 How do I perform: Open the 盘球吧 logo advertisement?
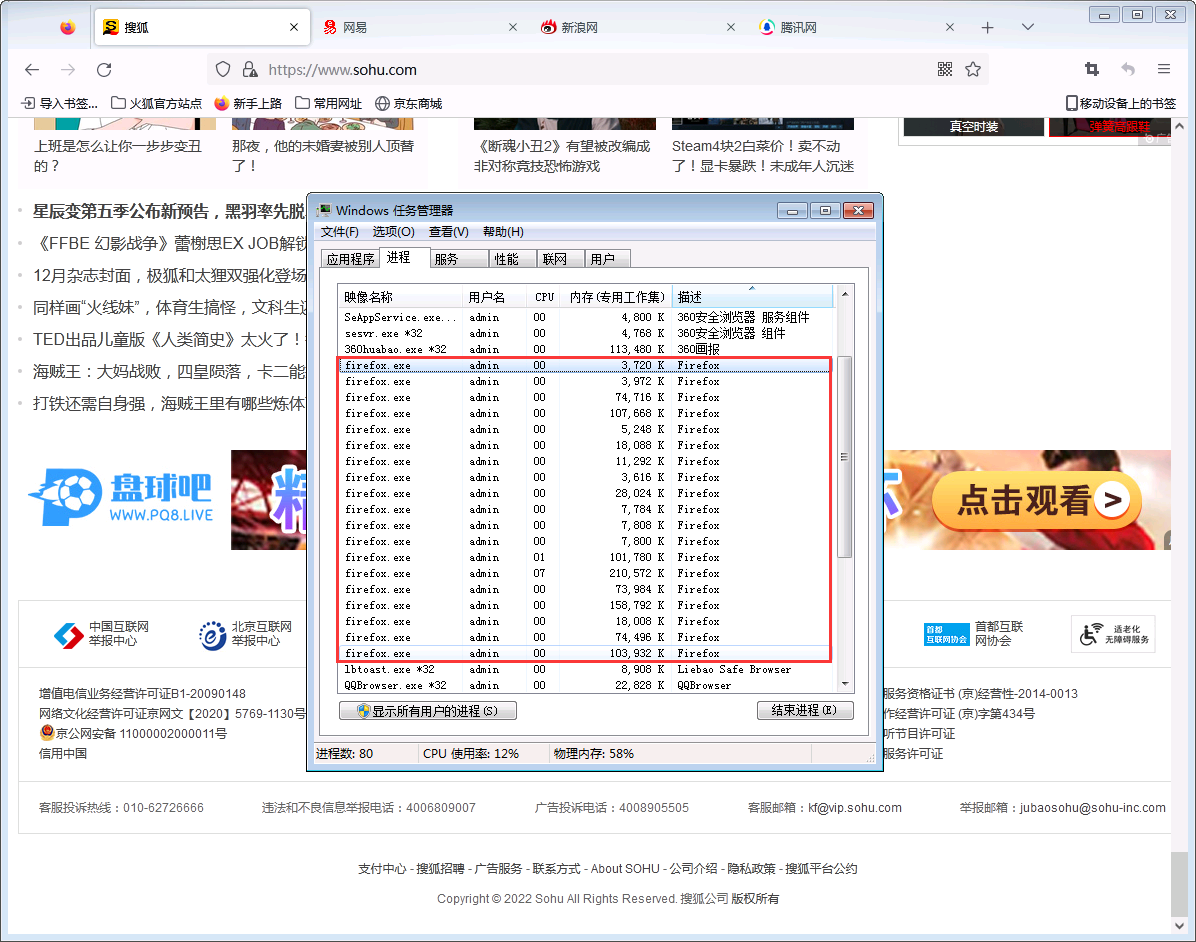(122, 497)
